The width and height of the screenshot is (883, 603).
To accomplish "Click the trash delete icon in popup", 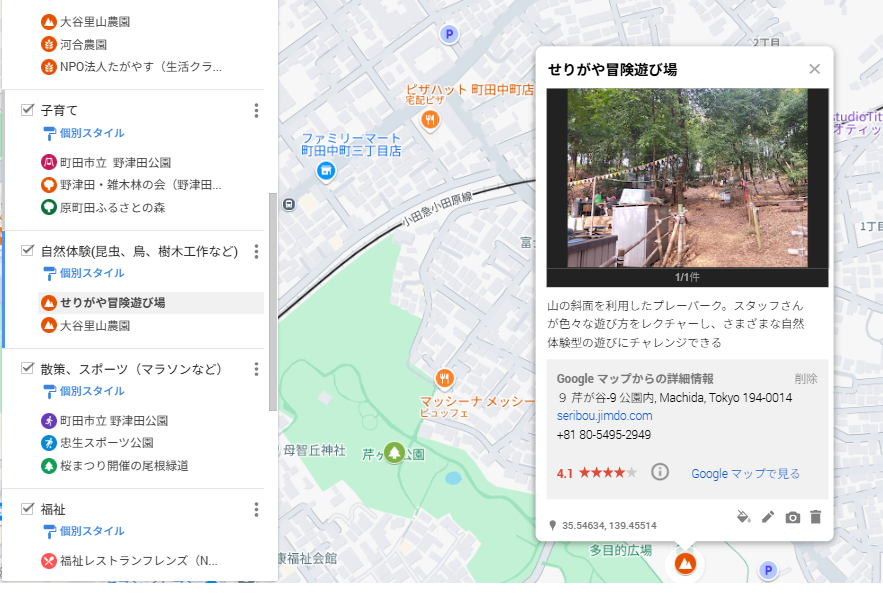I will 815,517.
